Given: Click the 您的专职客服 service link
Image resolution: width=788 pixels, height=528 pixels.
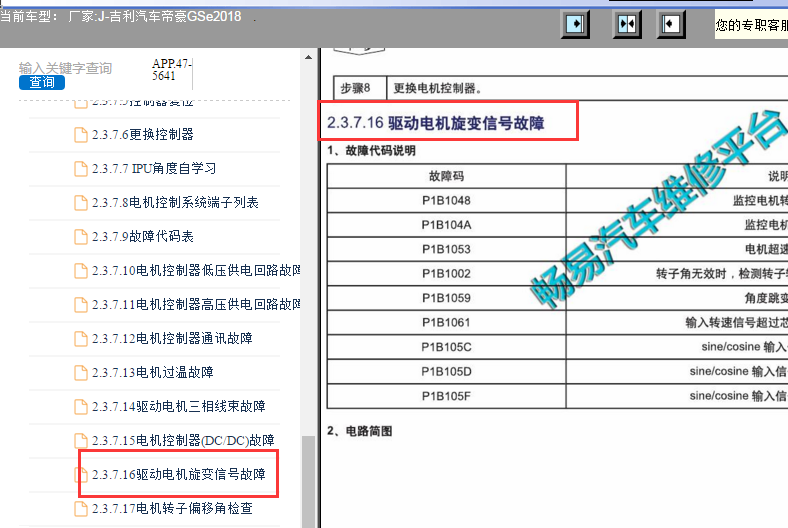Looking at the screenshot, I should (751, 25).
